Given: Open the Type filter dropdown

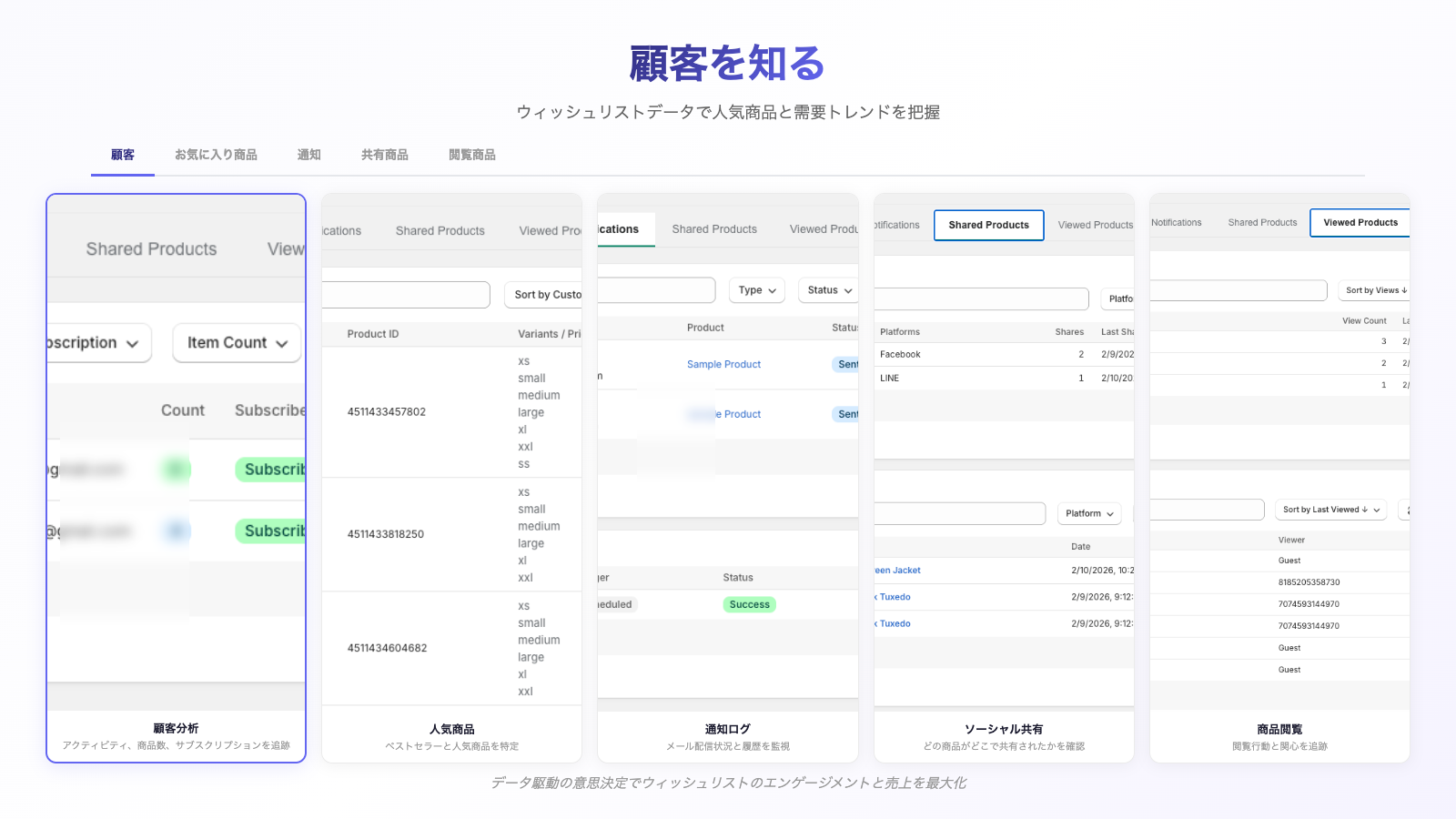Looking at the screenshot, I should (757, 290).
